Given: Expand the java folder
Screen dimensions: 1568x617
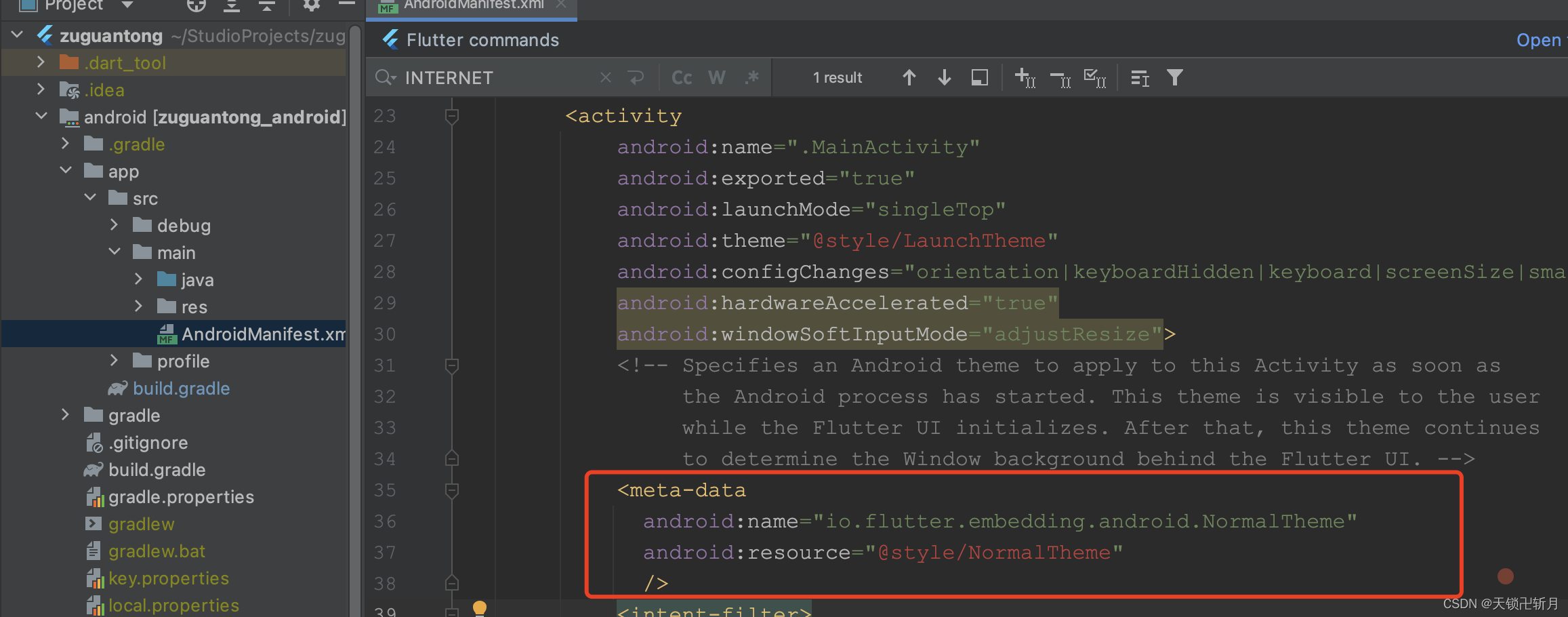Looking at the screenshot, I should [x=139, y=279].
